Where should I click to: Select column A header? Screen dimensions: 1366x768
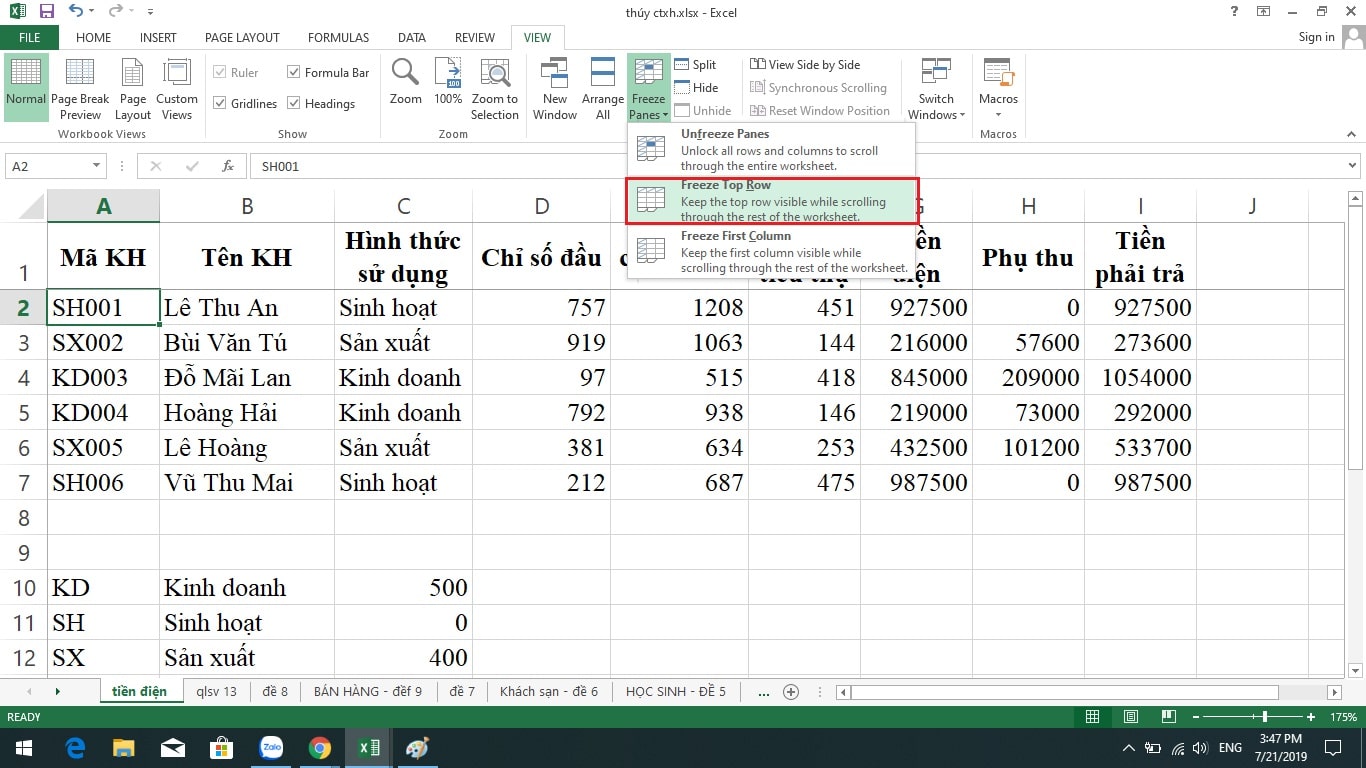pos(103,206)
